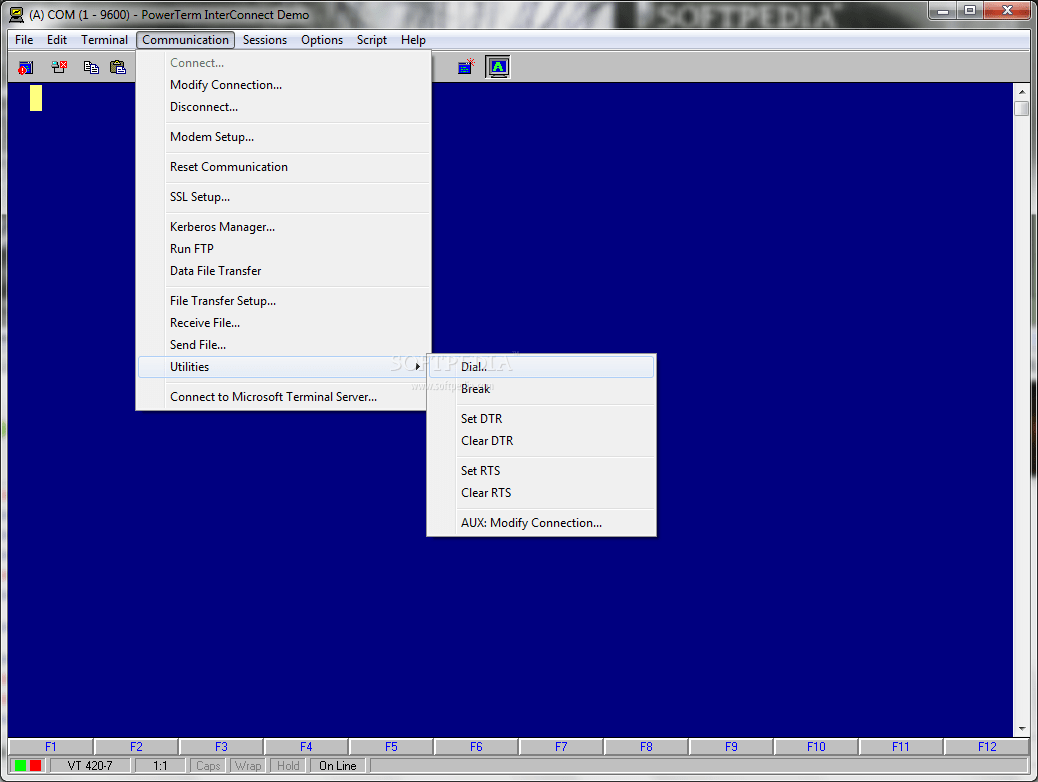Toggle the On Line status indicator
Image resolution: width=1038 pixels, height=782 pixels.
click(x=338, y=766)
